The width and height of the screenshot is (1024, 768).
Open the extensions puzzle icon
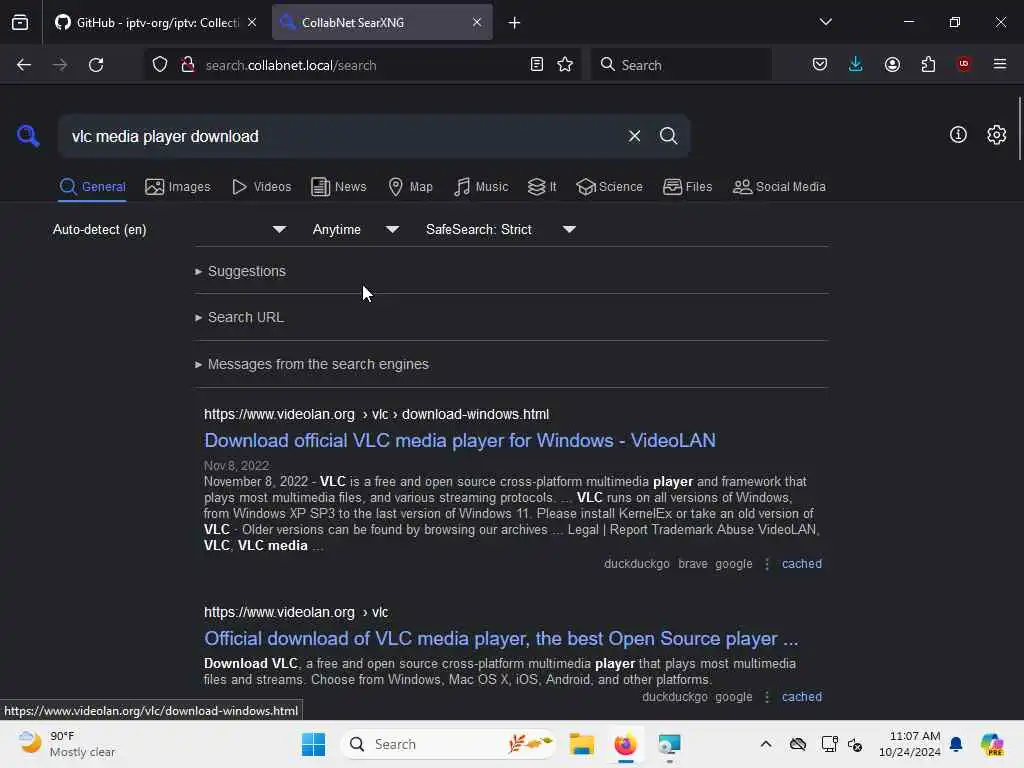[928, 65]
